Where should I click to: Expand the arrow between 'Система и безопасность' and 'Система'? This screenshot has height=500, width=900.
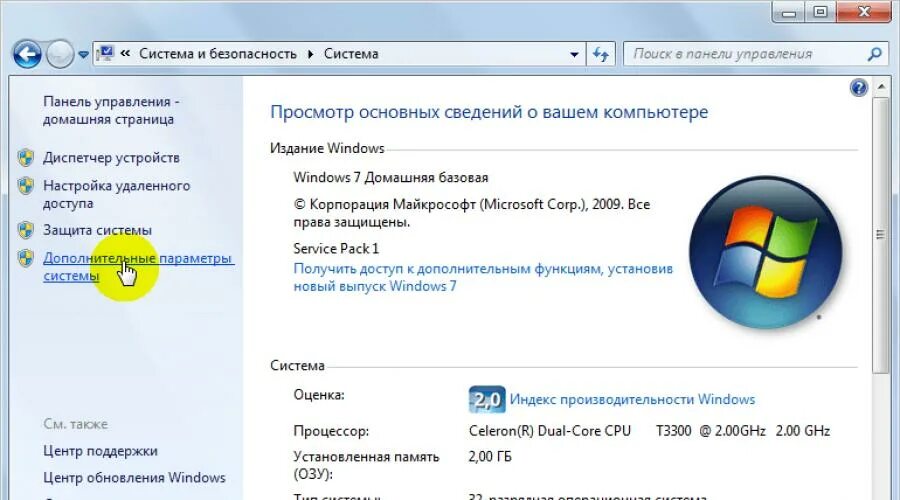pos(311,54)
